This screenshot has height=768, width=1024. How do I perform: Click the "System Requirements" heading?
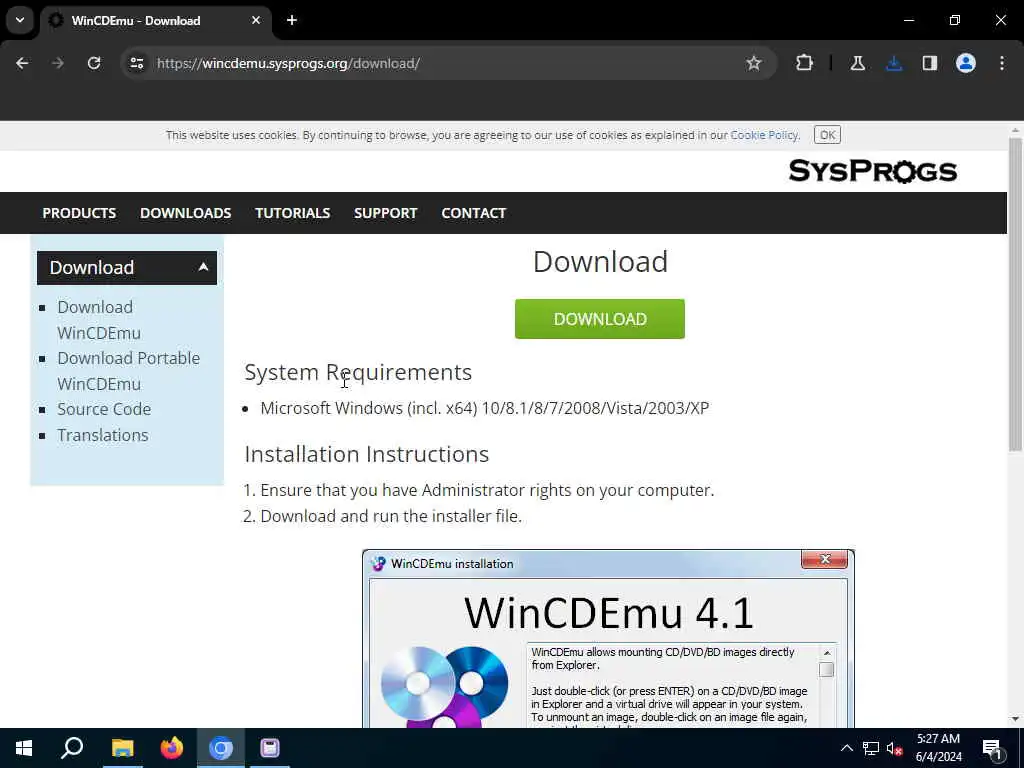pyautogui.click(x=358, y=372)
